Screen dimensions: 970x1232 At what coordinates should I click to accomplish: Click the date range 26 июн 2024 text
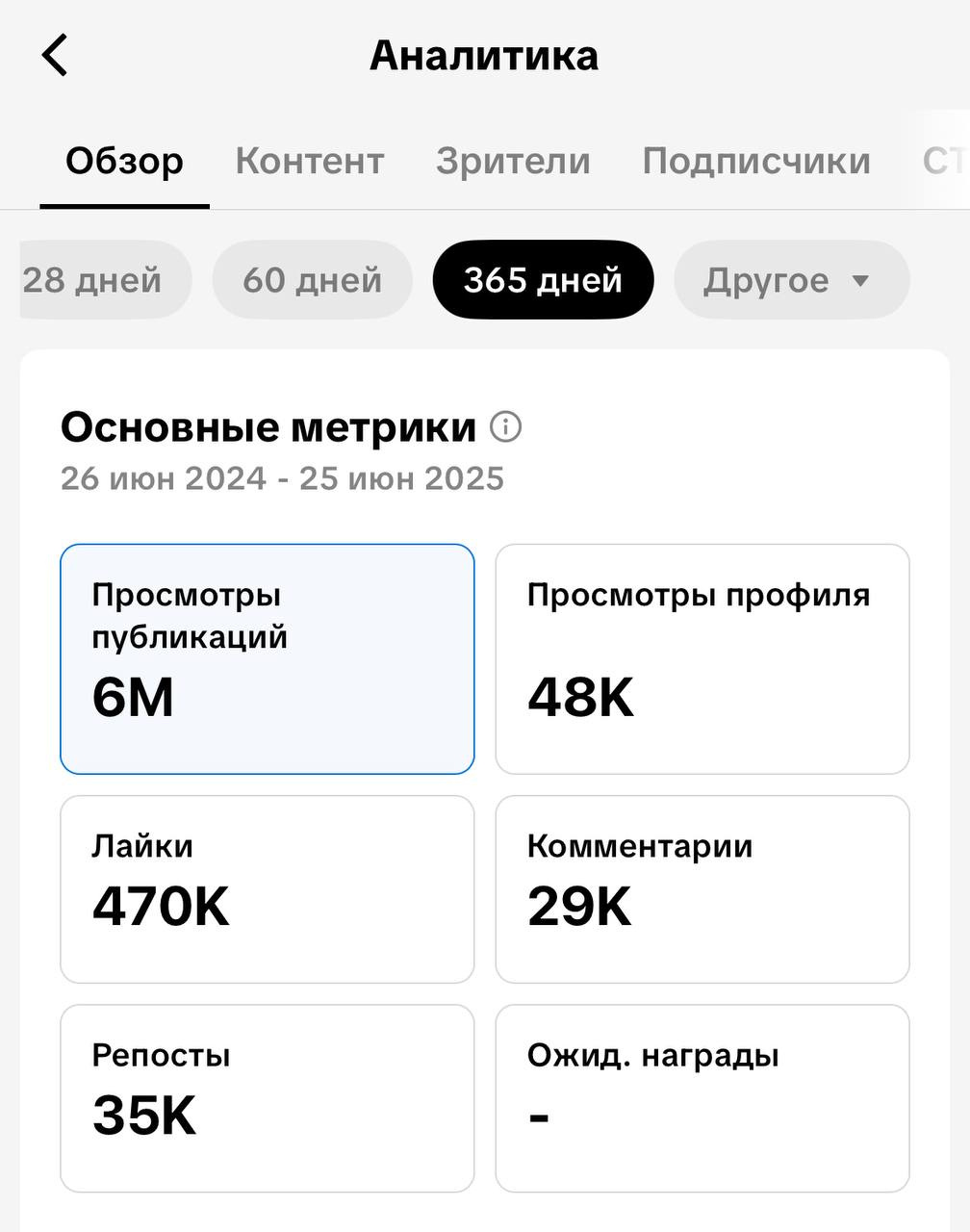click(x=164, y=478)
